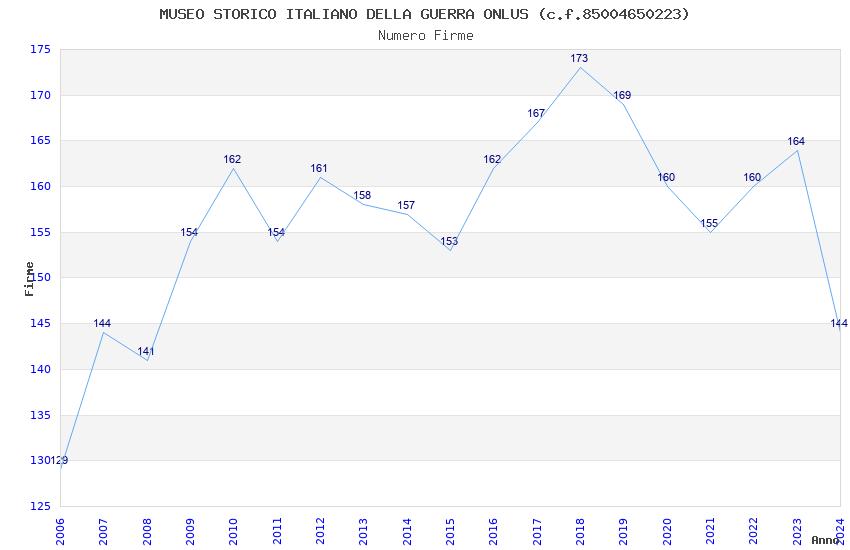This screenshot has width=850, height=550.
Task: Select the 141 data label for 2008
Action: point(146,351)
